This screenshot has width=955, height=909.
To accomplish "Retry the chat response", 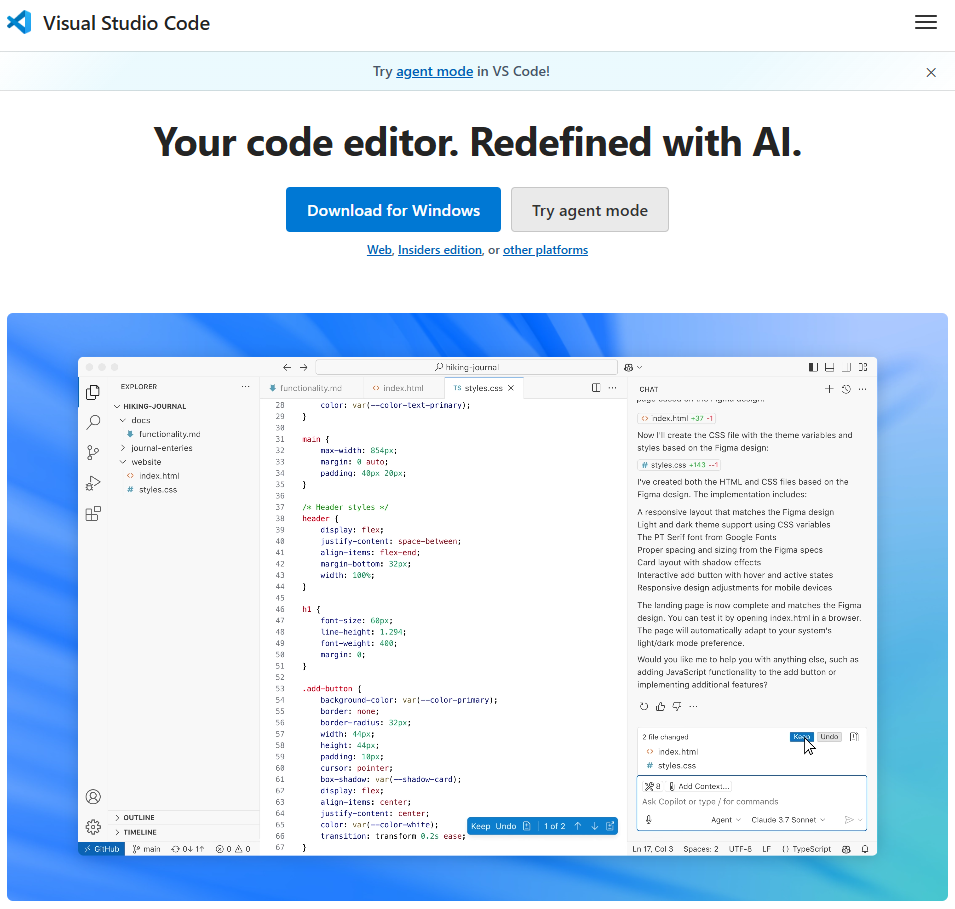I will [x=644, y=707].
